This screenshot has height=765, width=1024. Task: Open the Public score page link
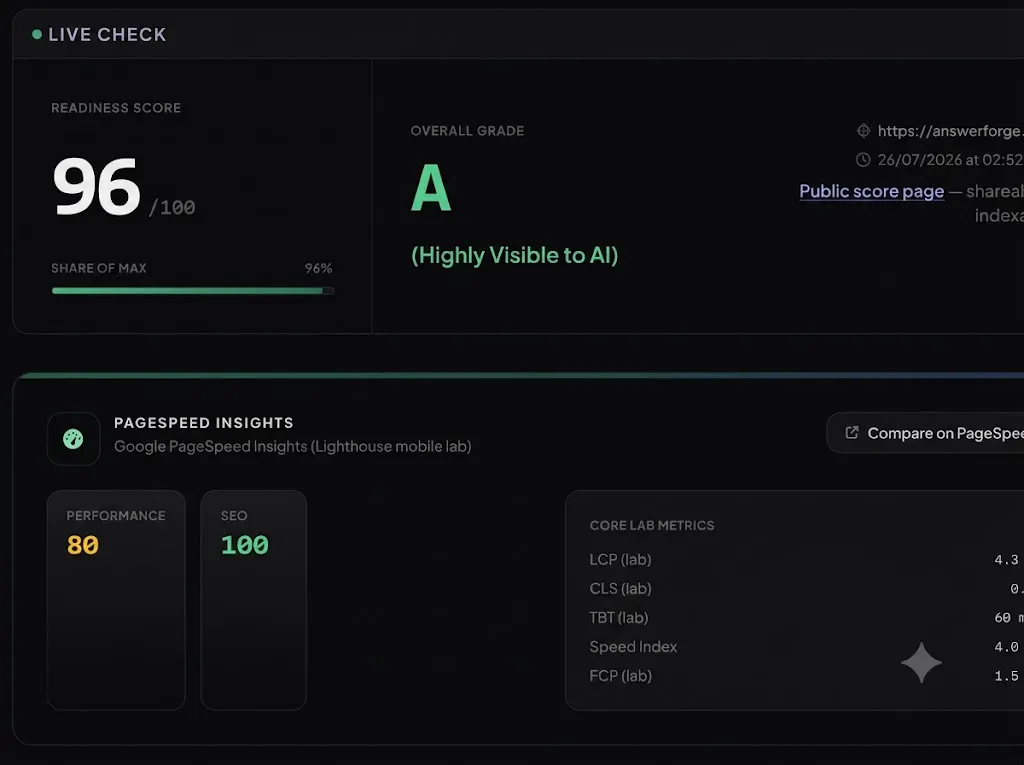(871, 191)
